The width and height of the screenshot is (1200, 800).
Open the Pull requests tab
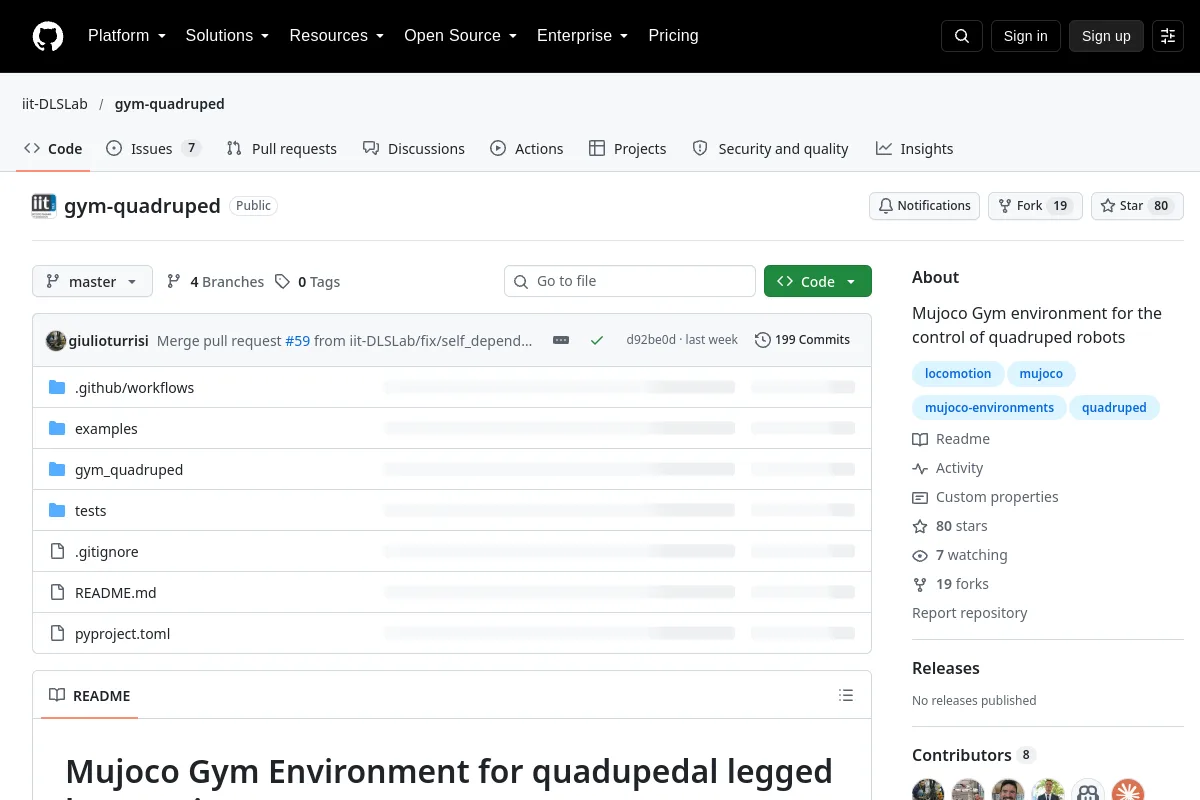[282, 148]
